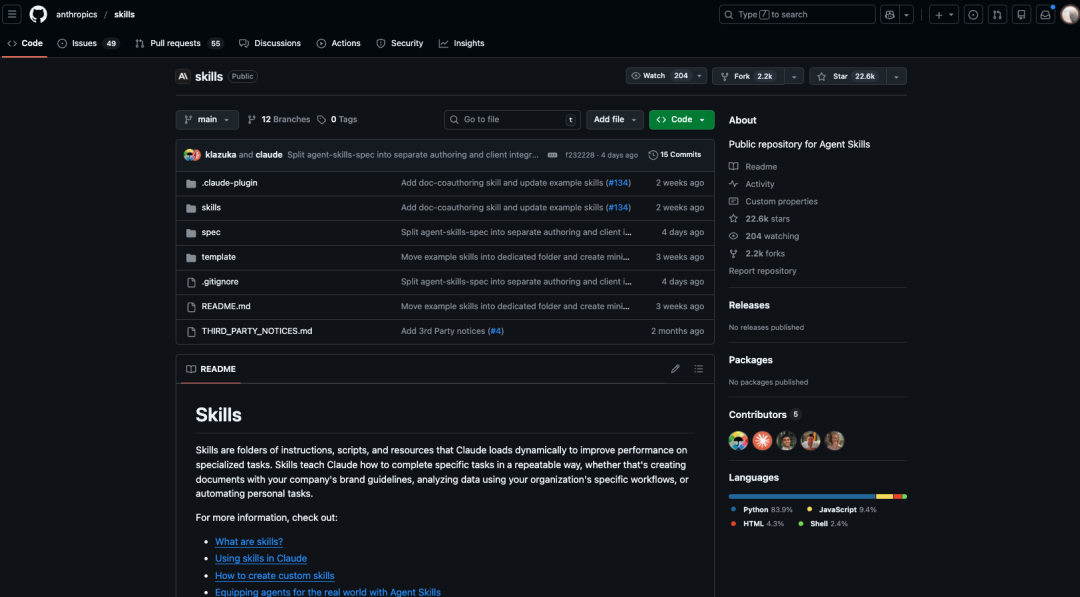Screen dimensions: 1080x597
Task: Open the Insights tab
Action: [x=461, y=43]
